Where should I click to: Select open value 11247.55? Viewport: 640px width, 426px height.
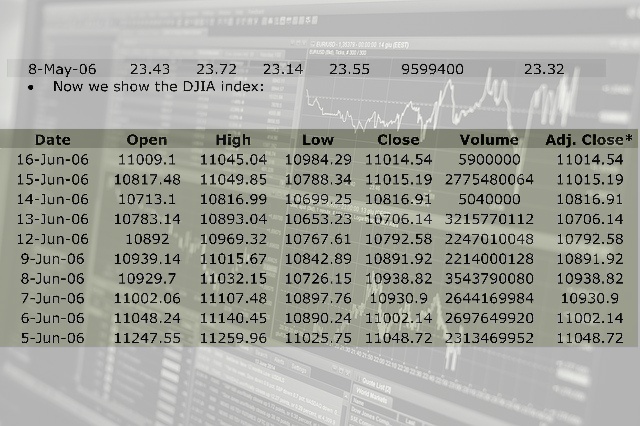tap(147, 339)
